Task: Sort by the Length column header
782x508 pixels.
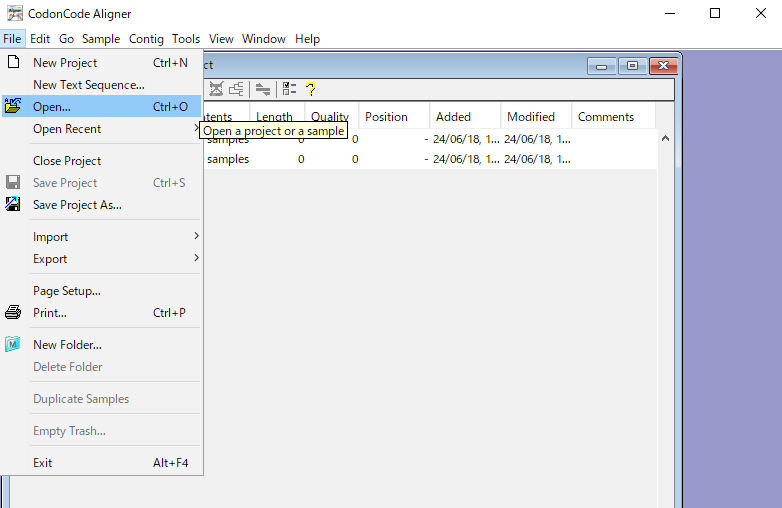Action: [x=277, y=117]
